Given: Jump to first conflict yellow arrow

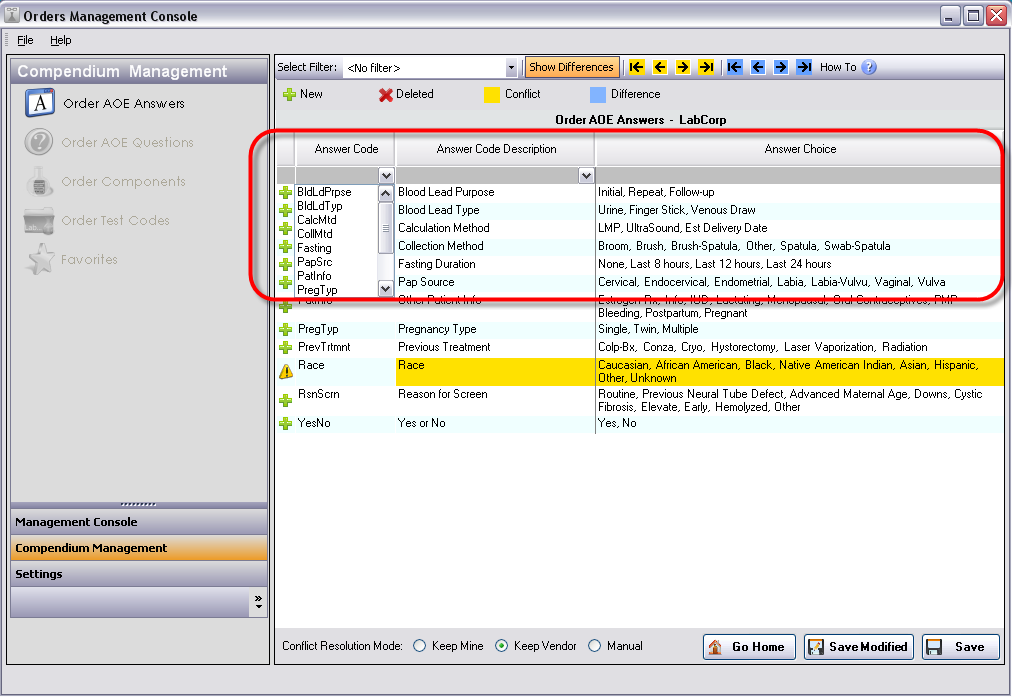Looking at the screenshot, I should (x=636, y=67).
